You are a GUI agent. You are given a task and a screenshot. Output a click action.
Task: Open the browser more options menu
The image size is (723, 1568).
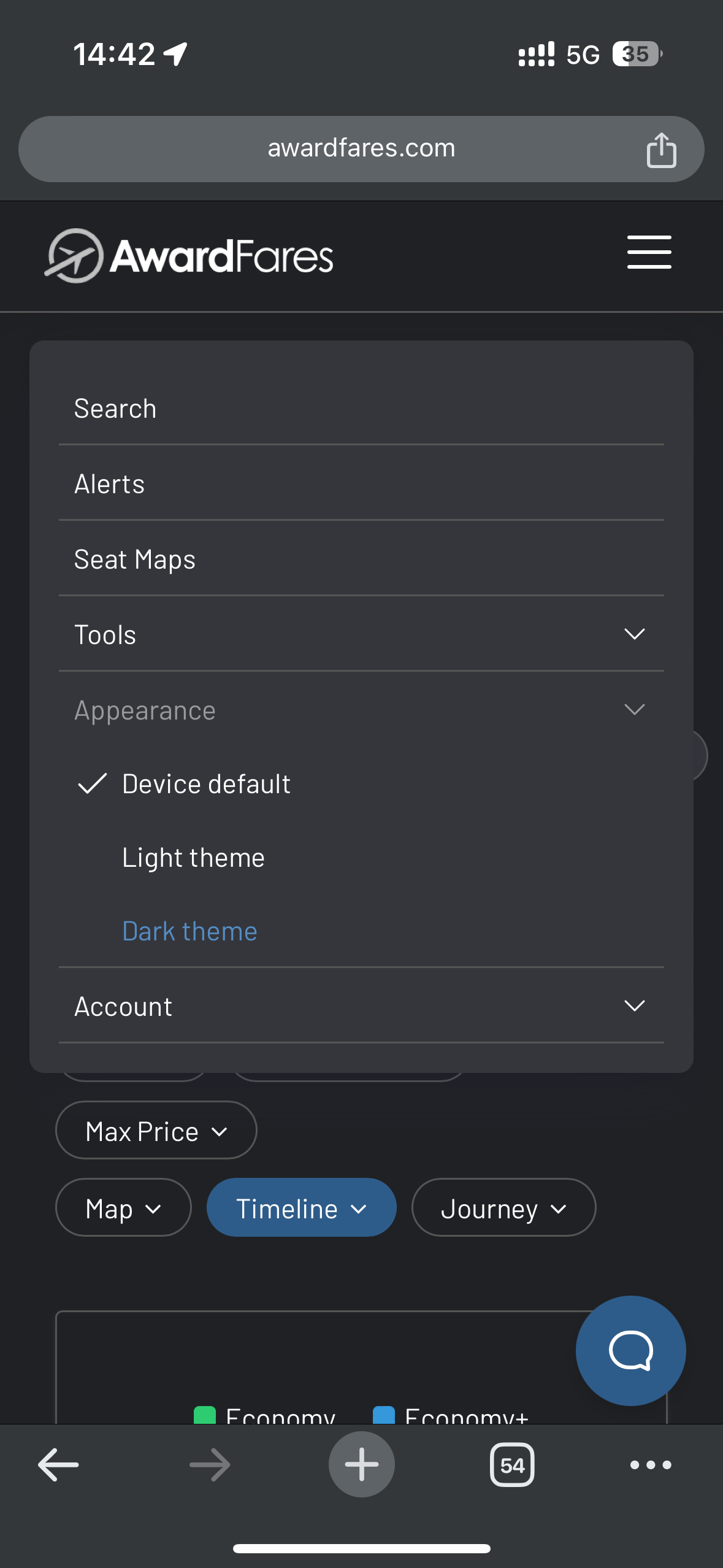(x=650, y=1464)
